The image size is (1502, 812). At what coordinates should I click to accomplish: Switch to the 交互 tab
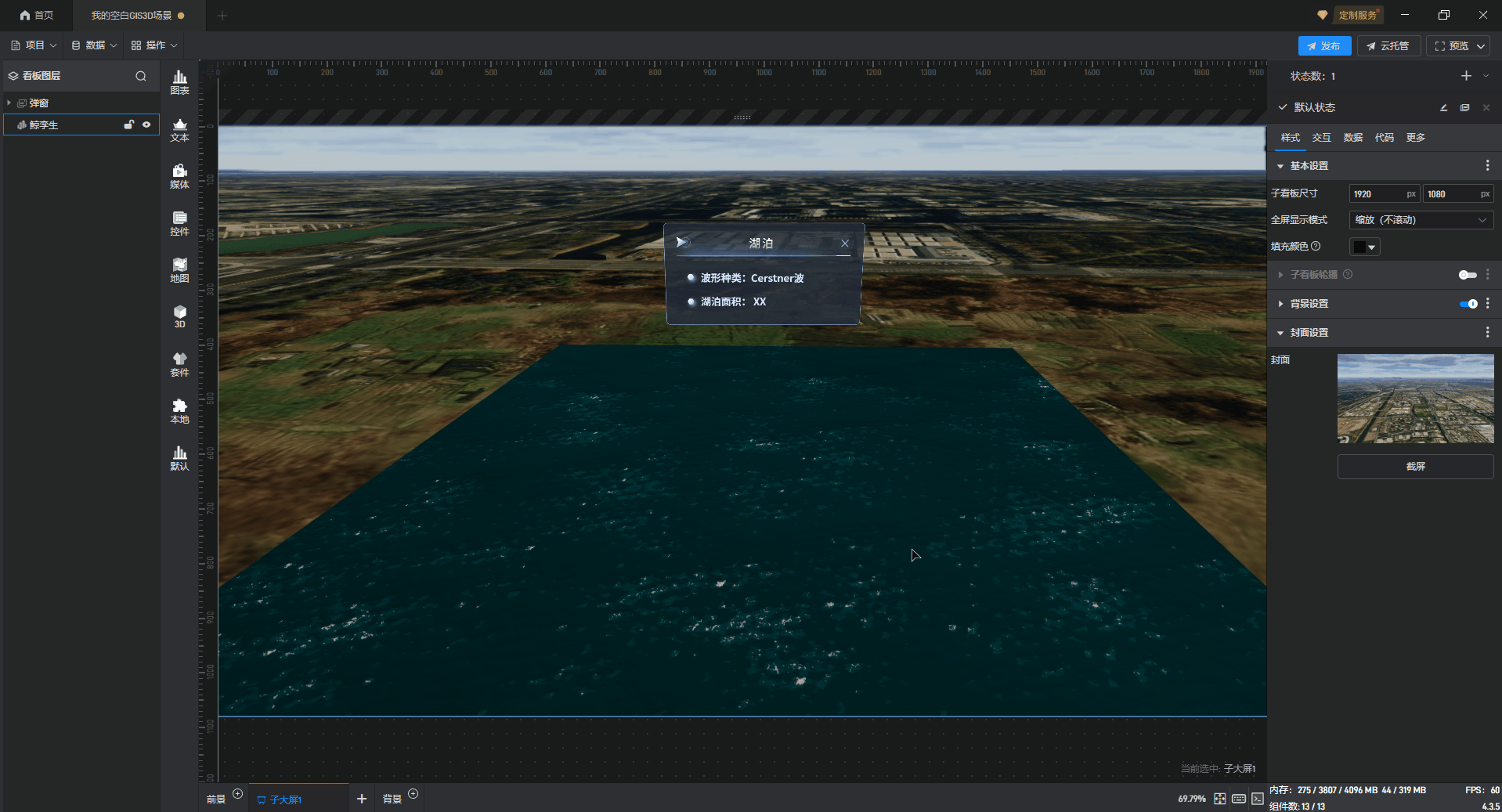[1321, 138]
